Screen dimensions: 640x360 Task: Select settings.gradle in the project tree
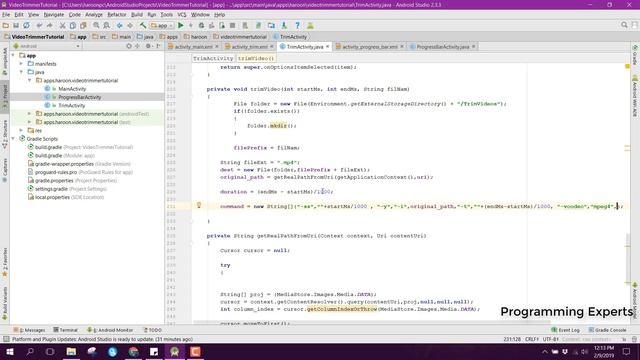51,189
